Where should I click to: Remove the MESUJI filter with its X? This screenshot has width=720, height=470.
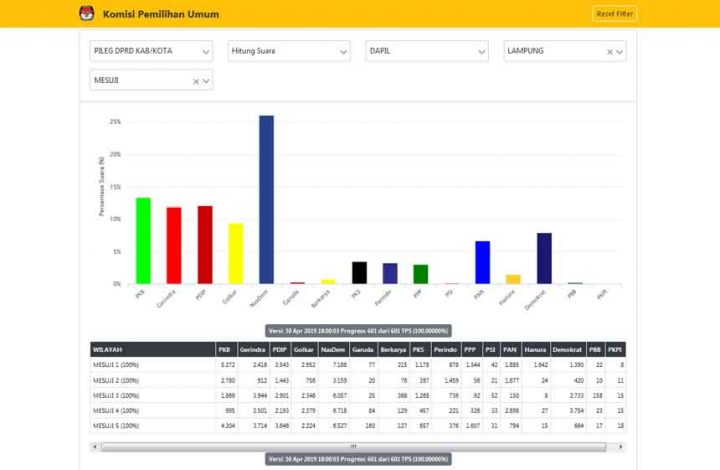tap(195, 82)
